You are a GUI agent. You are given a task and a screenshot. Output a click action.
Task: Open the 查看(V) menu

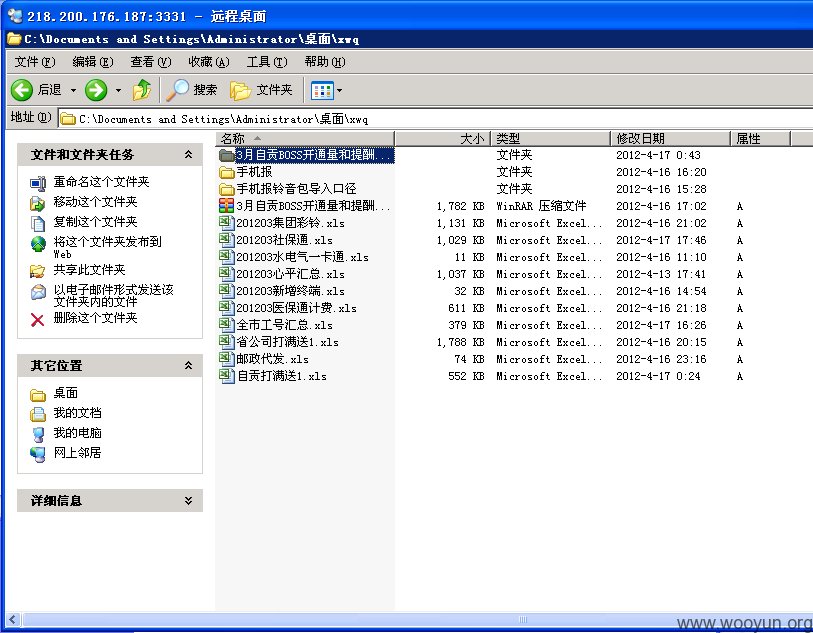pos(151,62)
